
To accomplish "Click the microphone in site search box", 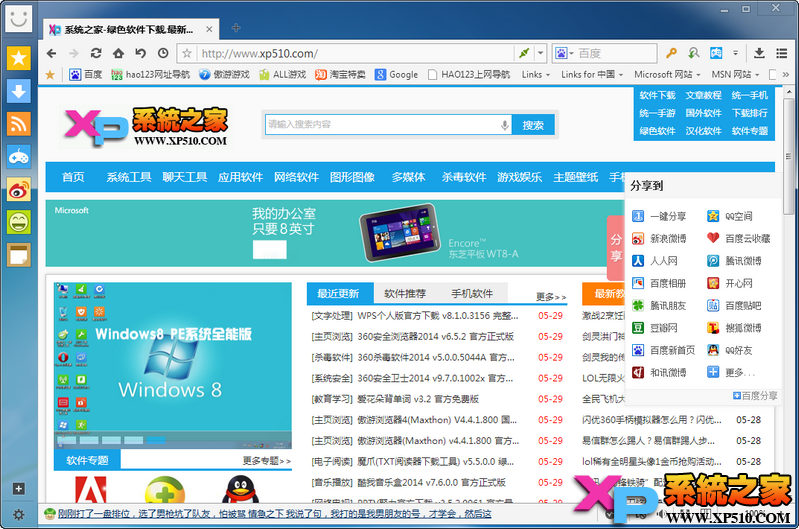I will [x=504, y=125].
